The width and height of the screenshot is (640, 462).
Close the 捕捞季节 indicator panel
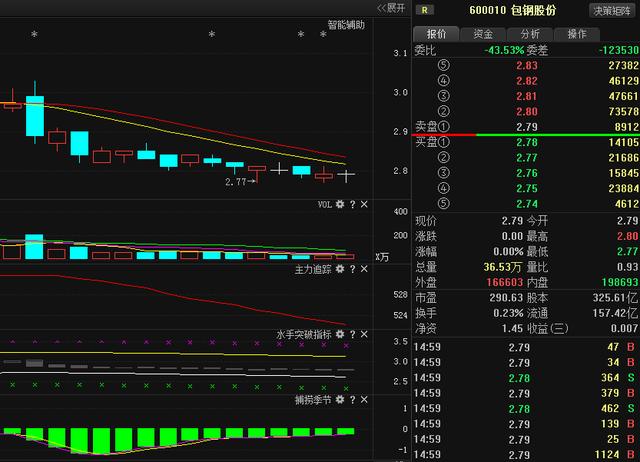(364, 399)
